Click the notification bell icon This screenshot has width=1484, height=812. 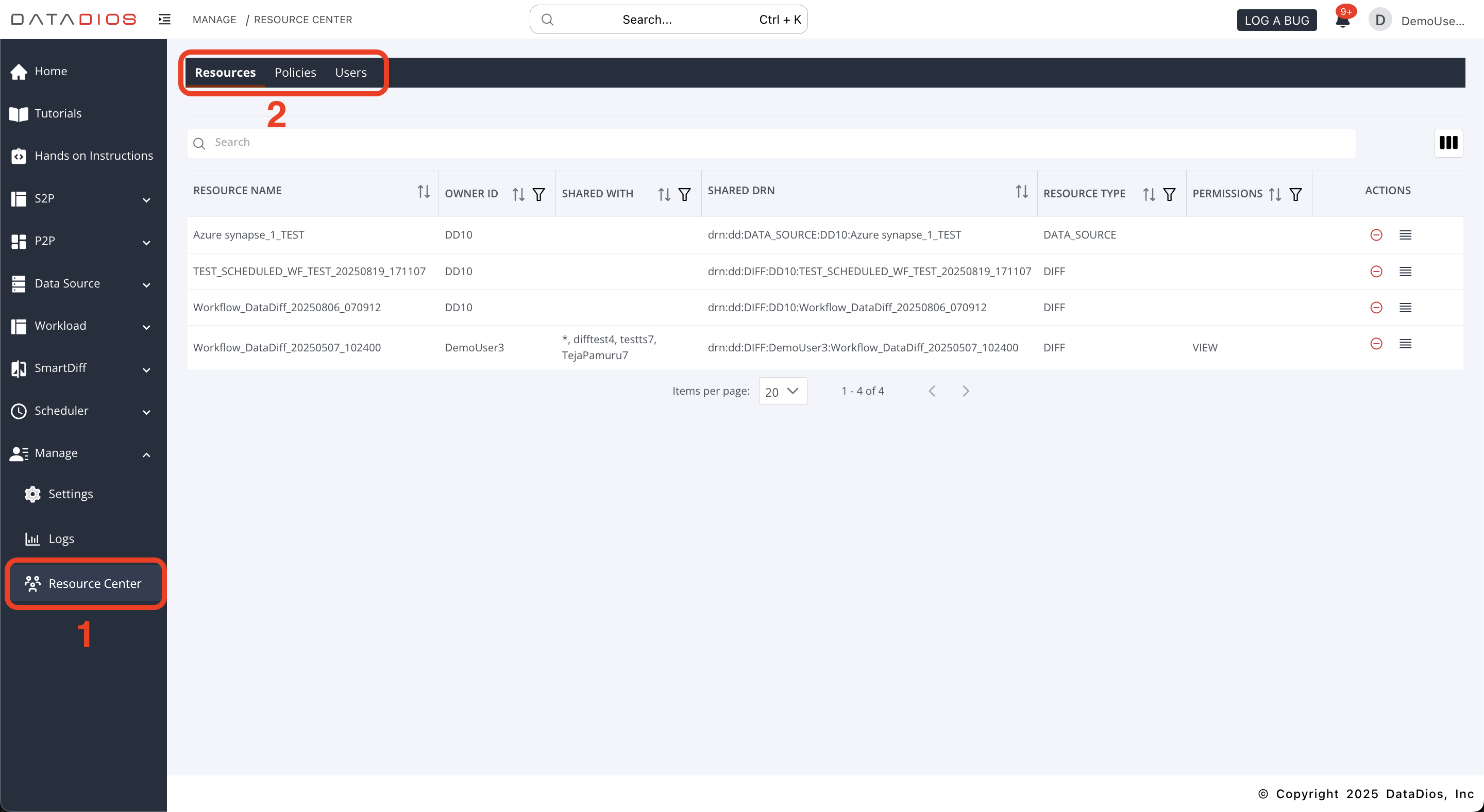1342,21
